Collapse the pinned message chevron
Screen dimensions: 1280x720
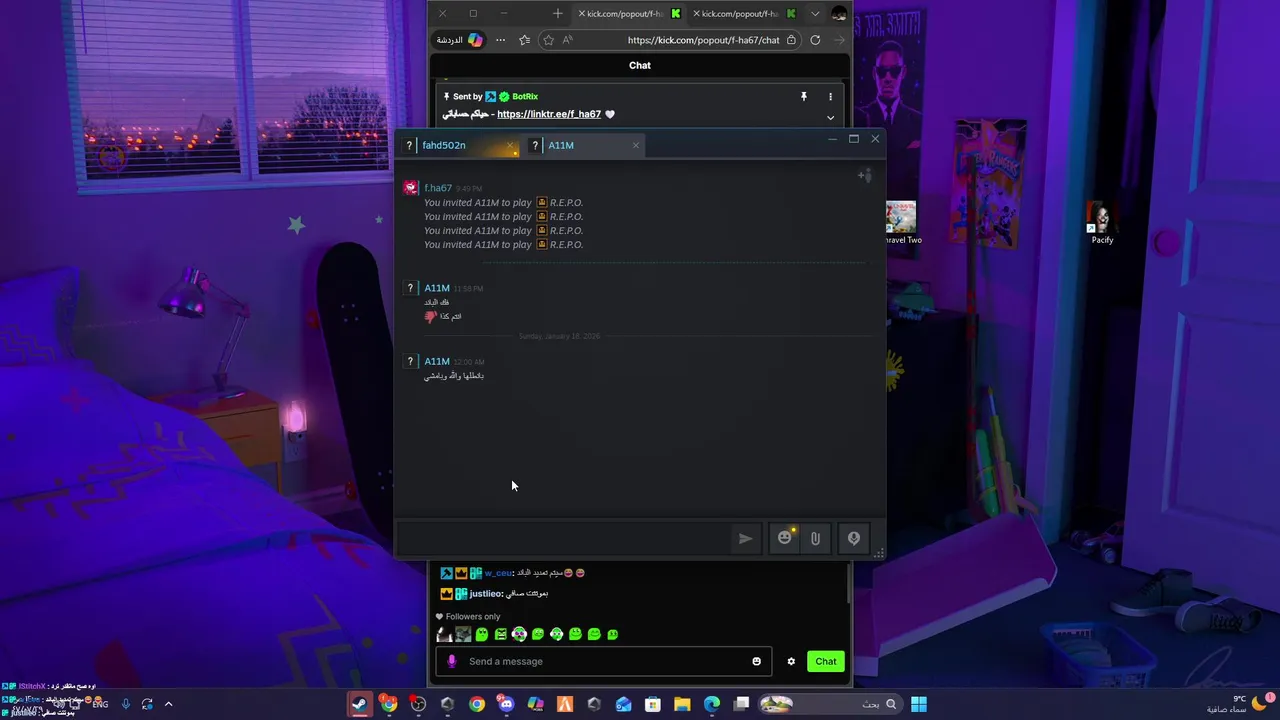pos(830,117)
